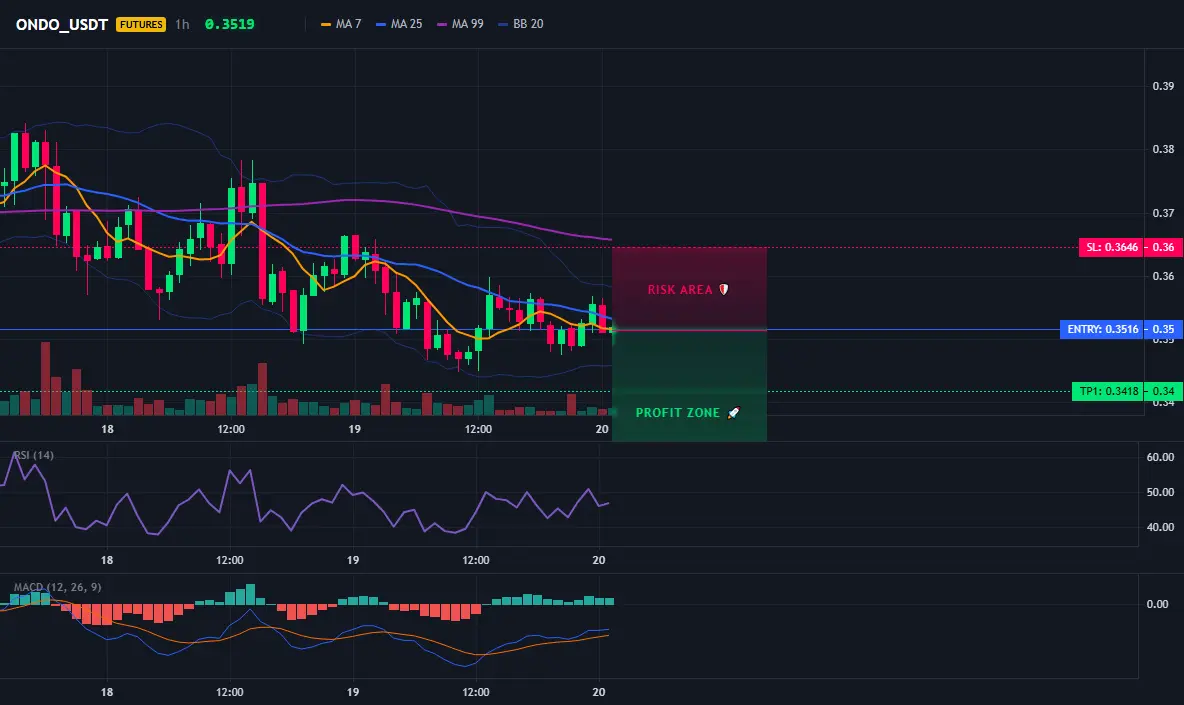Screen dimensions: 1184x705
Task: Click date 18 on RSI panel time axis
Action: pos(106,560)
